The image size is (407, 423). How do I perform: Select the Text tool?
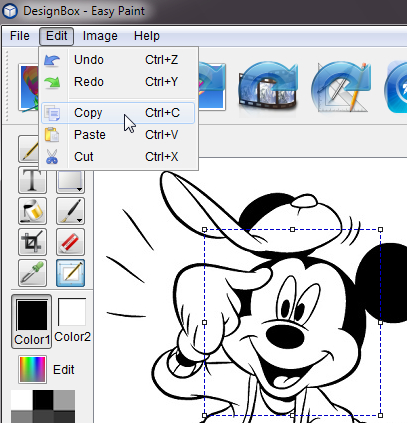tap(32, 180)
